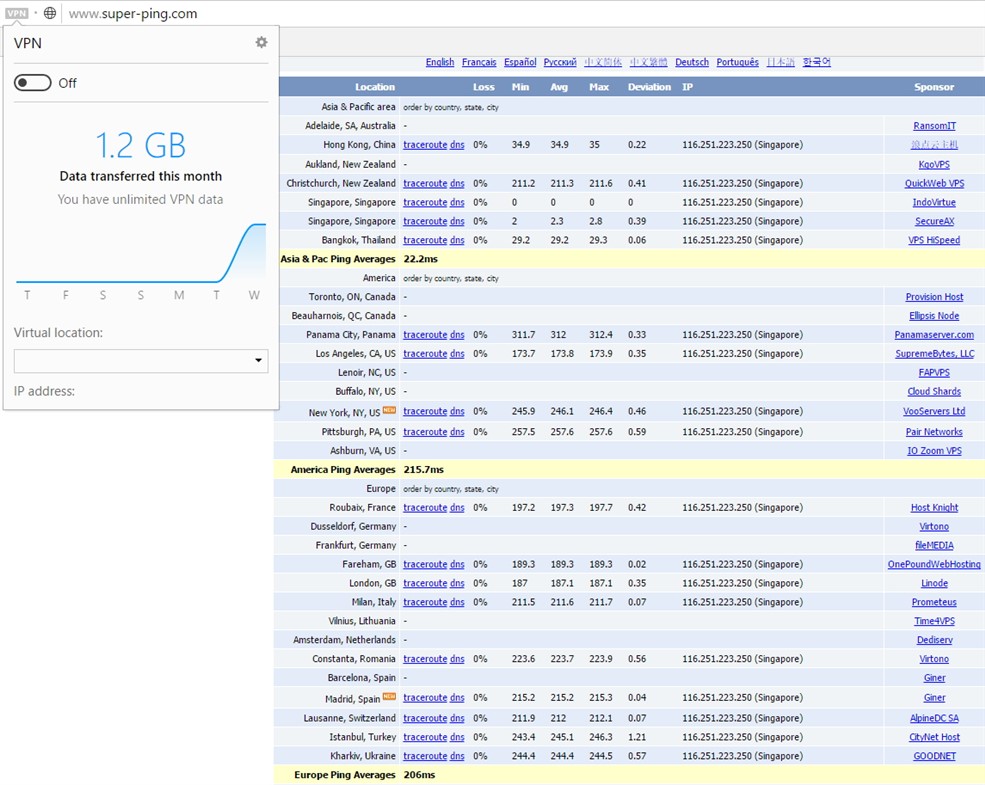Viewport: 985px width, 785px height.
Task: Toggle the VPN switch on
Action: (x=33, y=83)
